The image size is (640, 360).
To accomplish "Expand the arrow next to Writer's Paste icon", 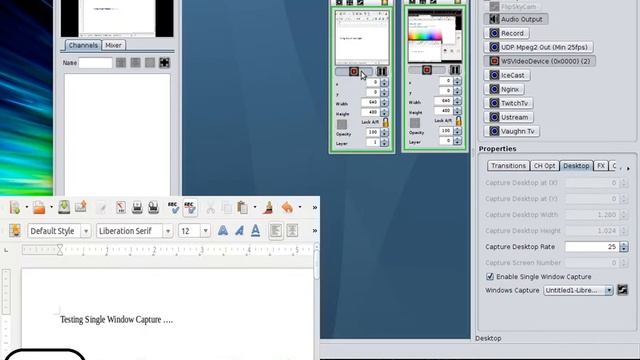I will click(255, 207).
